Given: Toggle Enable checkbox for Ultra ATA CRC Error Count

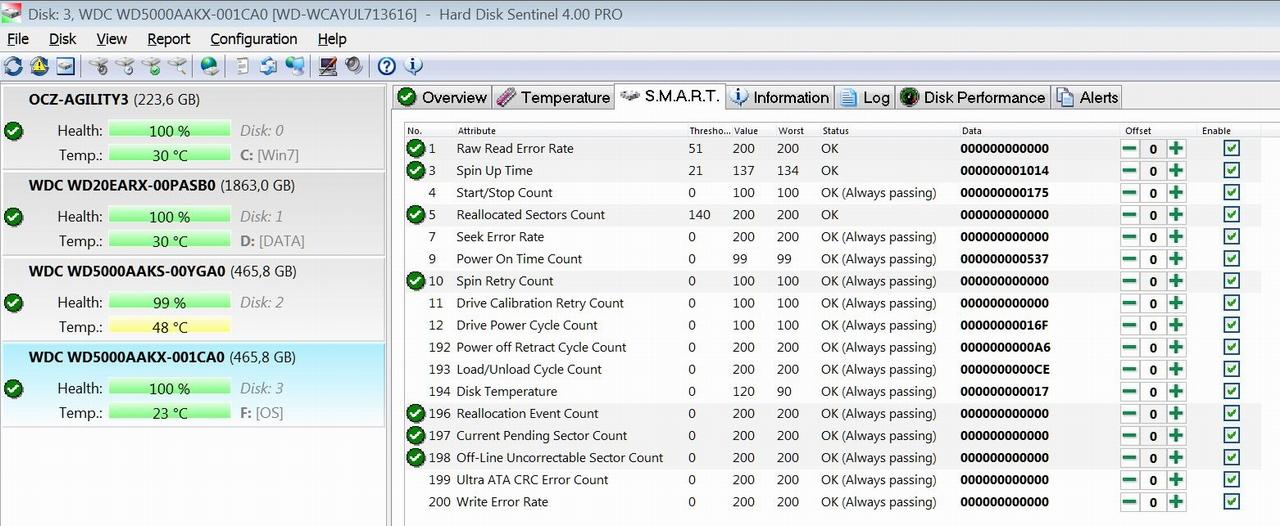Looking at the screenshot, I should [1231, 479].
